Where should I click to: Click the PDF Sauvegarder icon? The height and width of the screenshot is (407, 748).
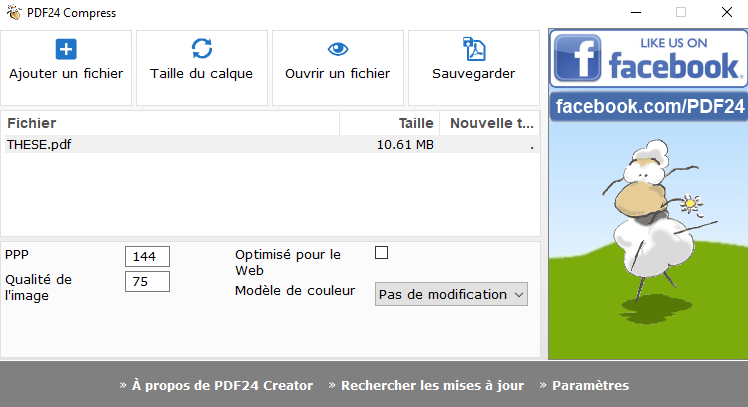[474, 49]
